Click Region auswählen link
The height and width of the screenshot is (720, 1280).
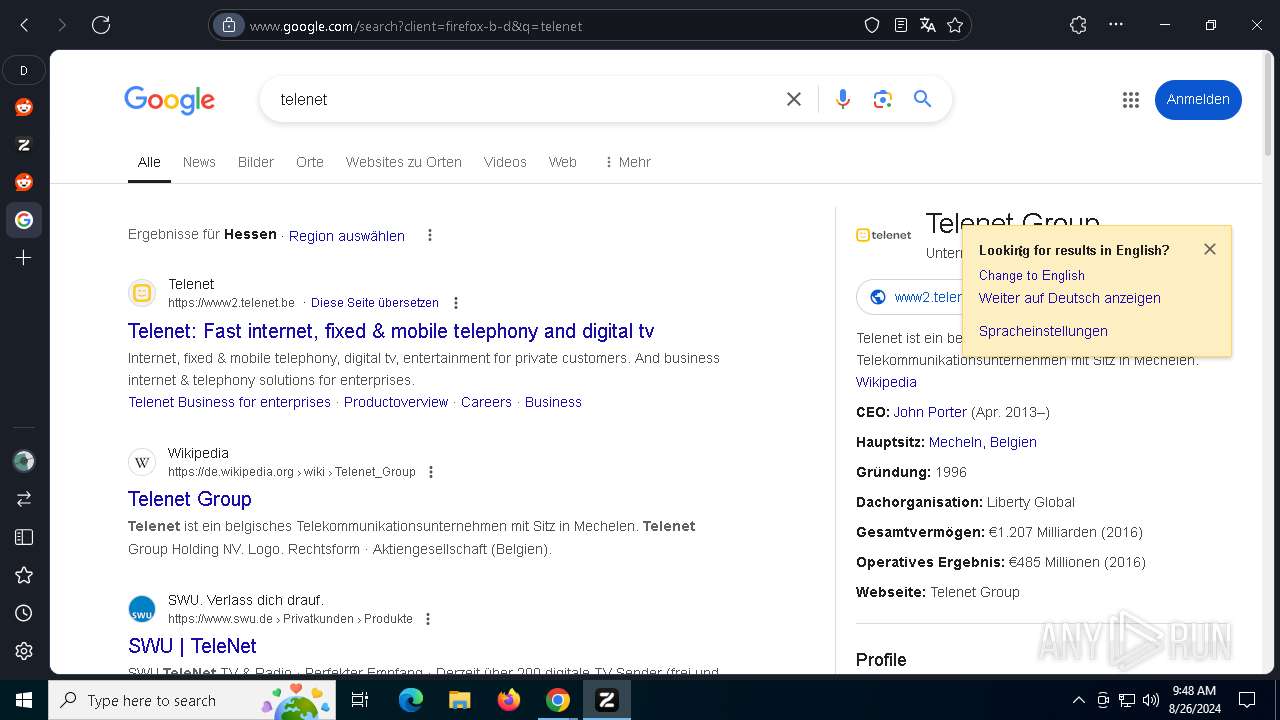point(347,236)
